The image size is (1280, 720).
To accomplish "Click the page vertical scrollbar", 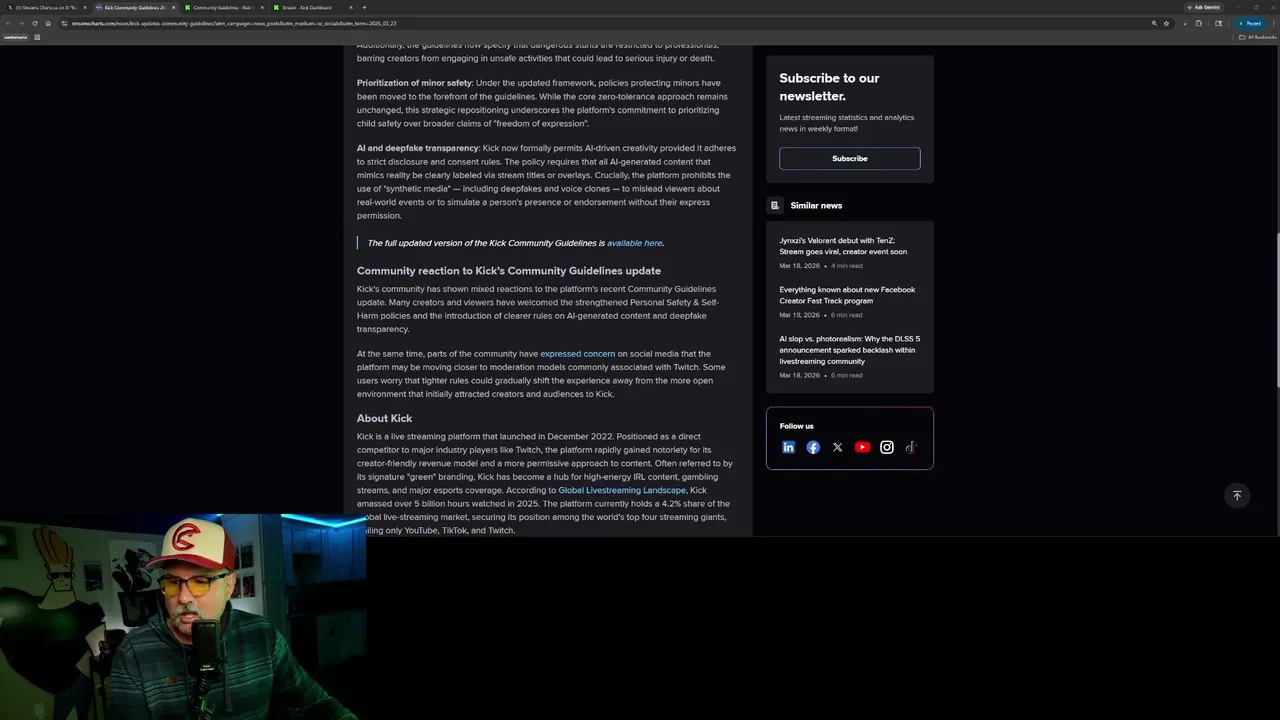I will pyautogui.click(x=1277, y=310).
